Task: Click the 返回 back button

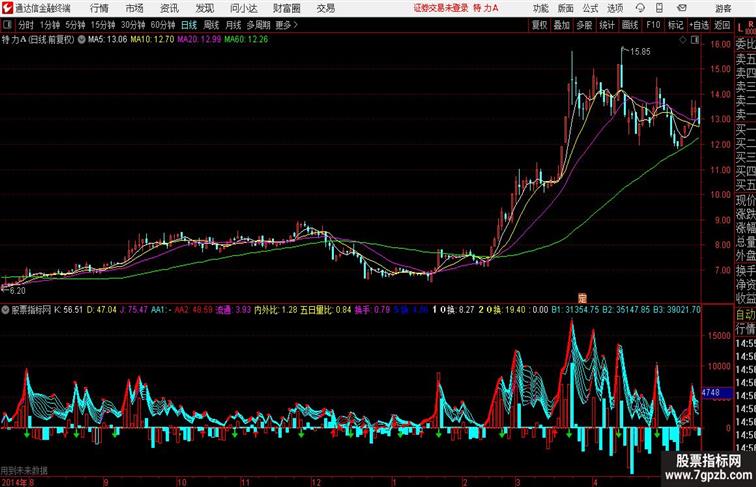Action: [722, 25]
